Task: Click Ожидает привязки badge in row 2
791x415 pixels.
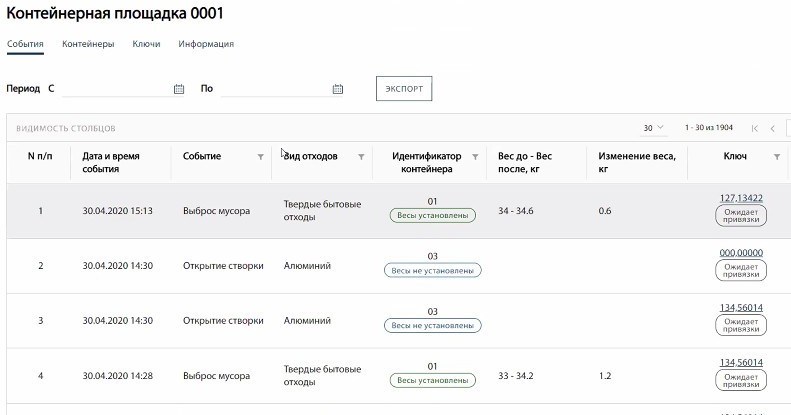Action: click(741, 270)
